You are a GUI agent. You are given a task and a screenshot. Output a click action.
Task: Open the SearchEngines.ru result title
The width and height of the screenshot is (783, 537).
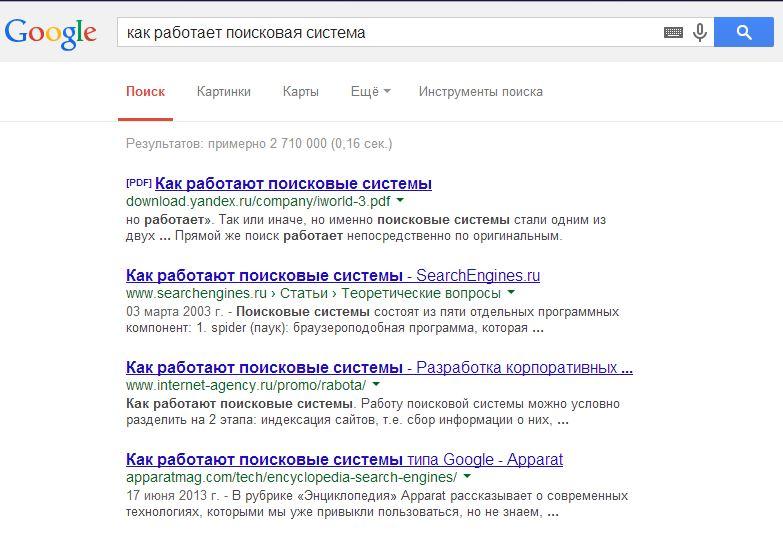[333, 275]
